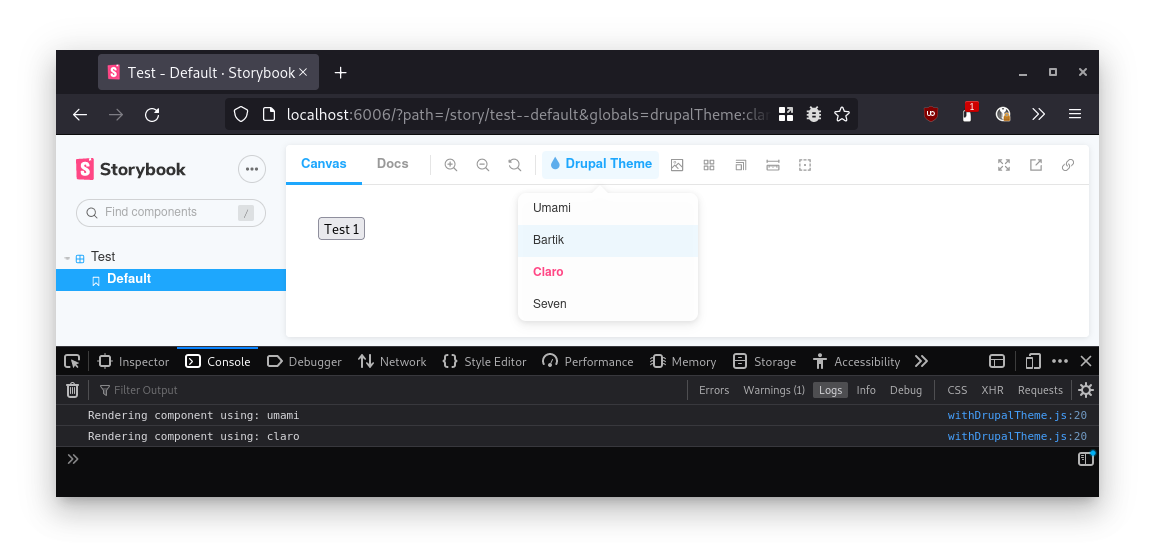Open the Drupal Theme toolbar menu
Image resolution: width=1155 pixels, height=559 pixels.
[x=600, y=164]
